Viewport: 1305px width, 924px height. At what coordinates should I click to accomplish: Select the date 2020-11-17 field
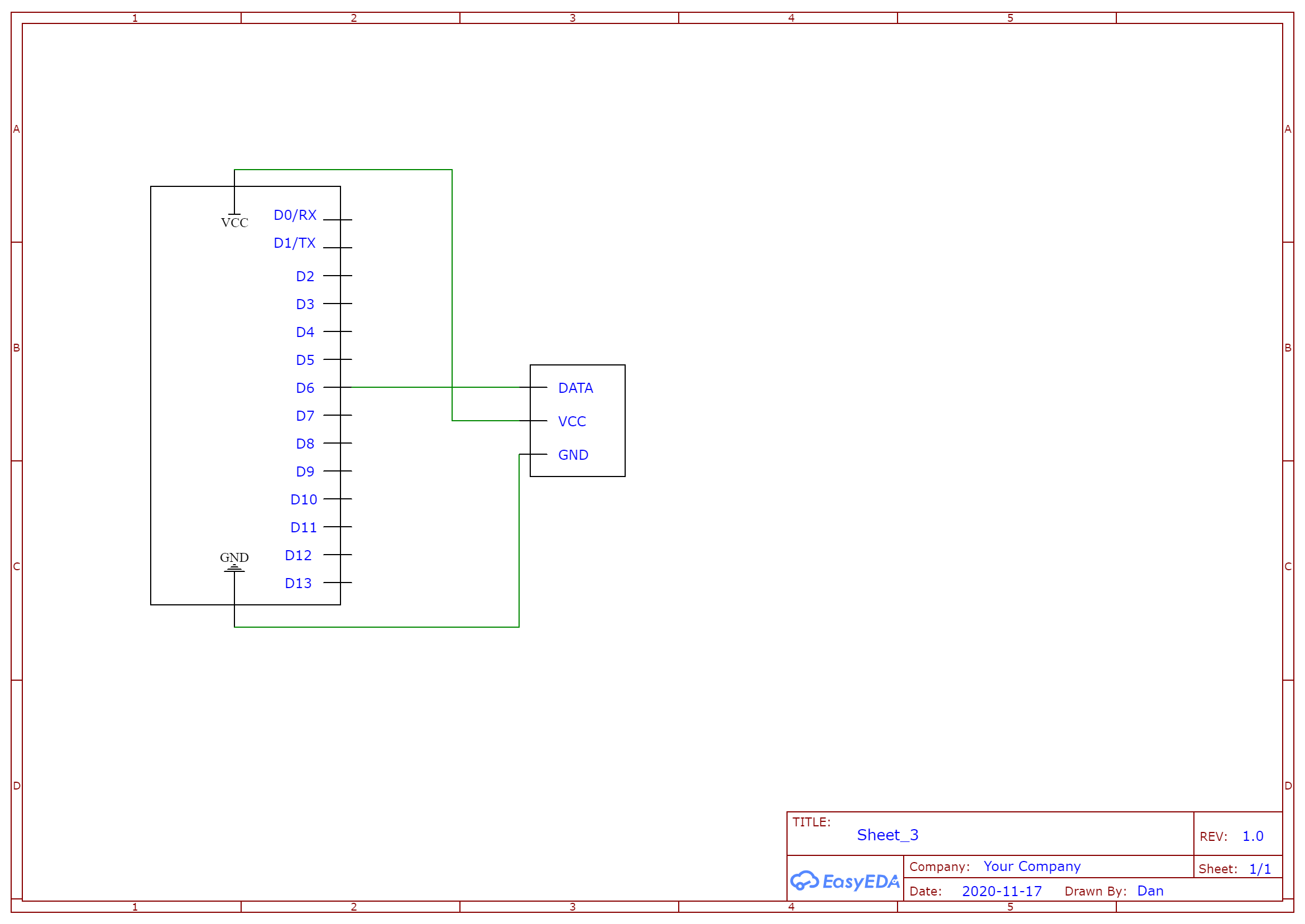(x=1001, y=892)
